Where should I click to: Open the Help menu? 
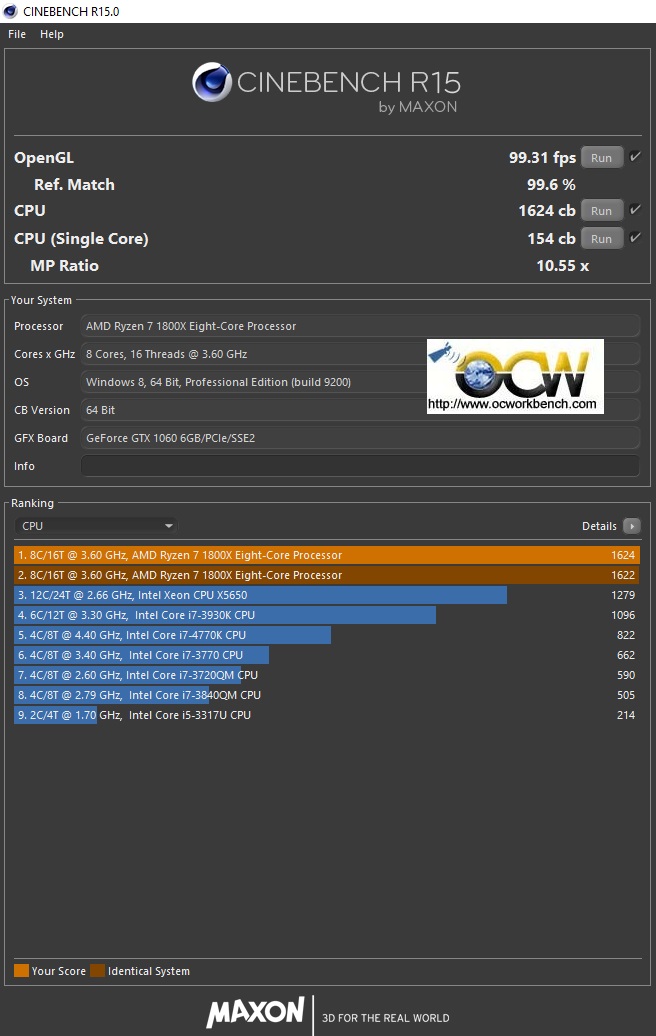(x=52, y=34)
